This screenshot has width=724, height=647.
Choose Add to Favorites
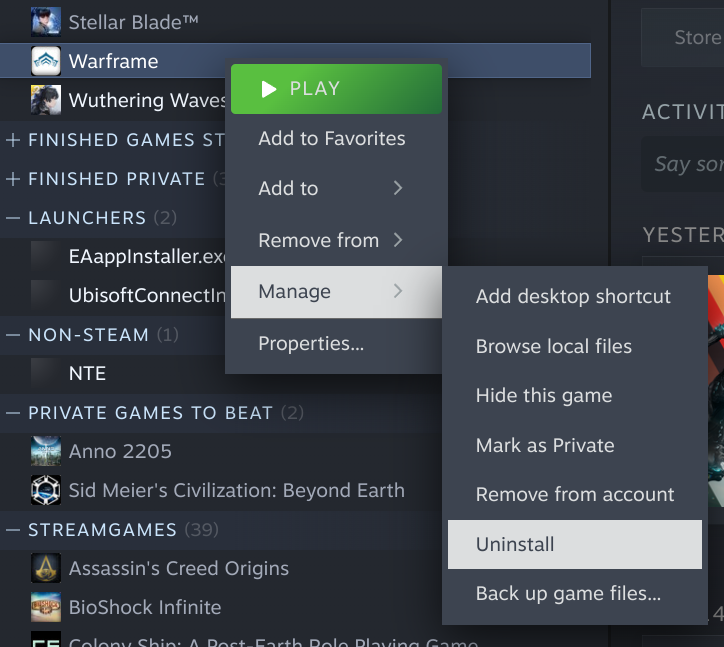pos(336,139)
